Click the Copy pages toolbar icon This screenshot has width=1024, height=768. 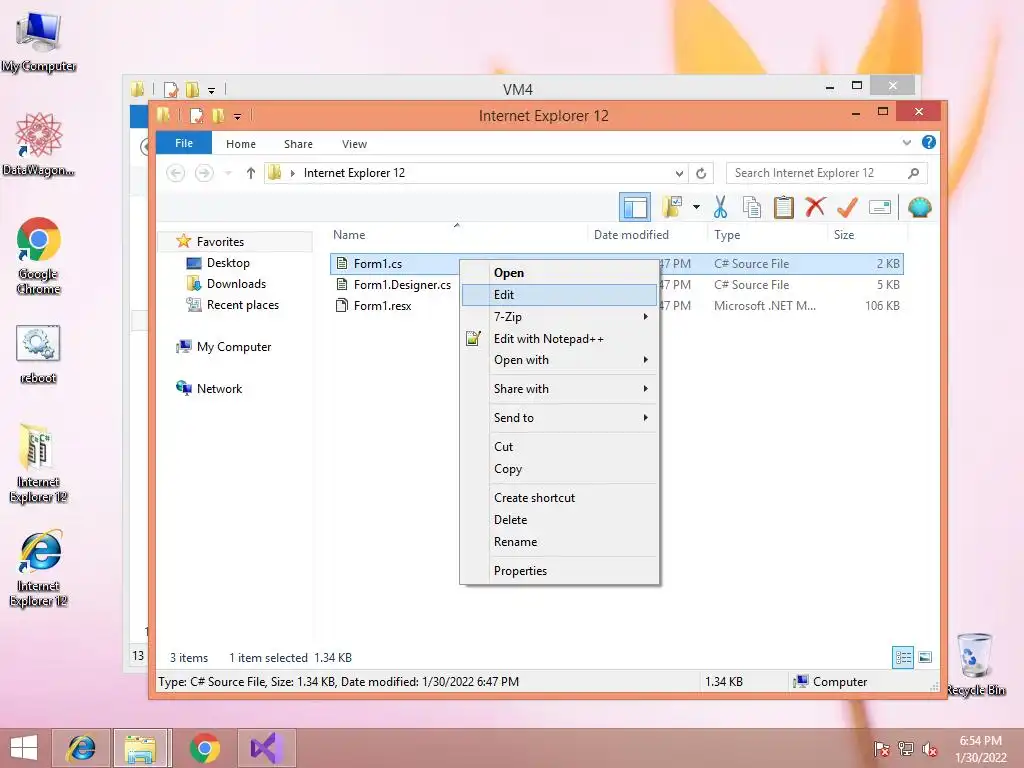pyautogui.click(x=752, y=208)
